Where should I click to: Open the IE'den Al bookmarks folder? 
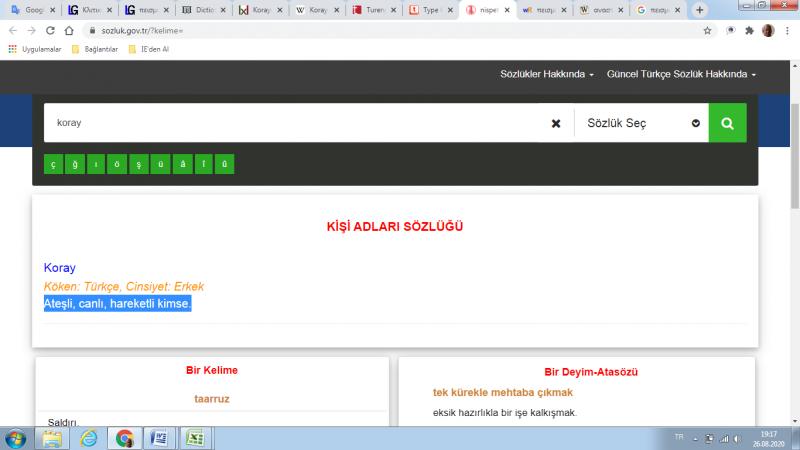coord(148,49)
